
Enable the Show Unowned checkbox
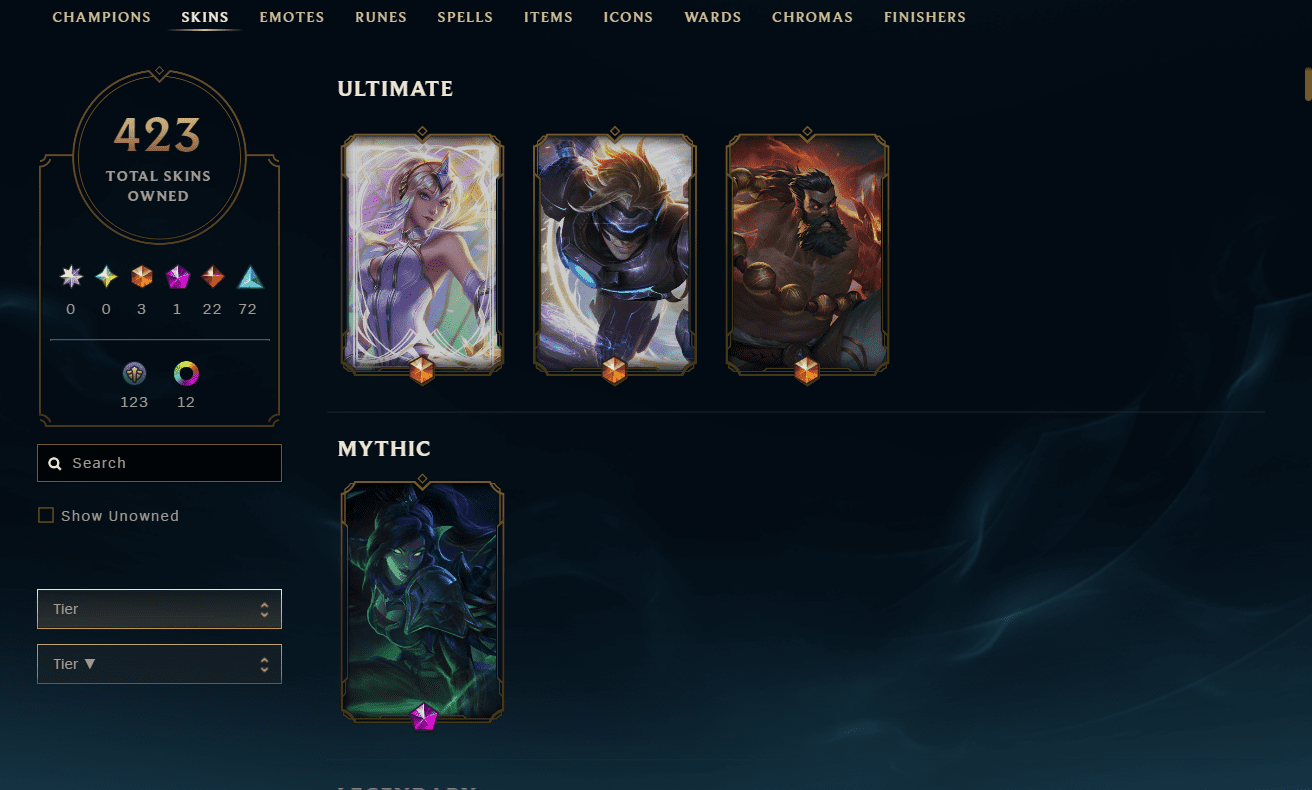(46, 515)
